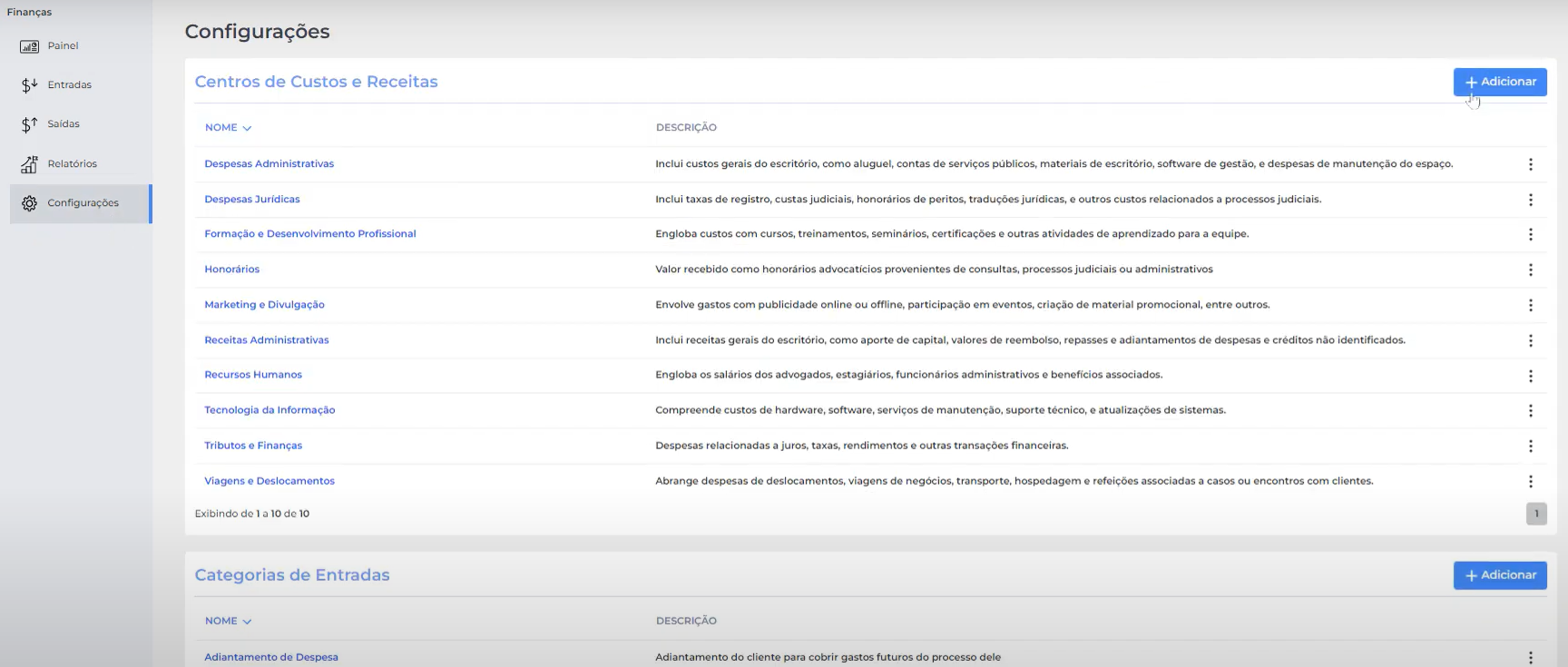Open three-dot menu for Marketing e Divulgação
The image size is (1568, 667).
pos(1530,305)
